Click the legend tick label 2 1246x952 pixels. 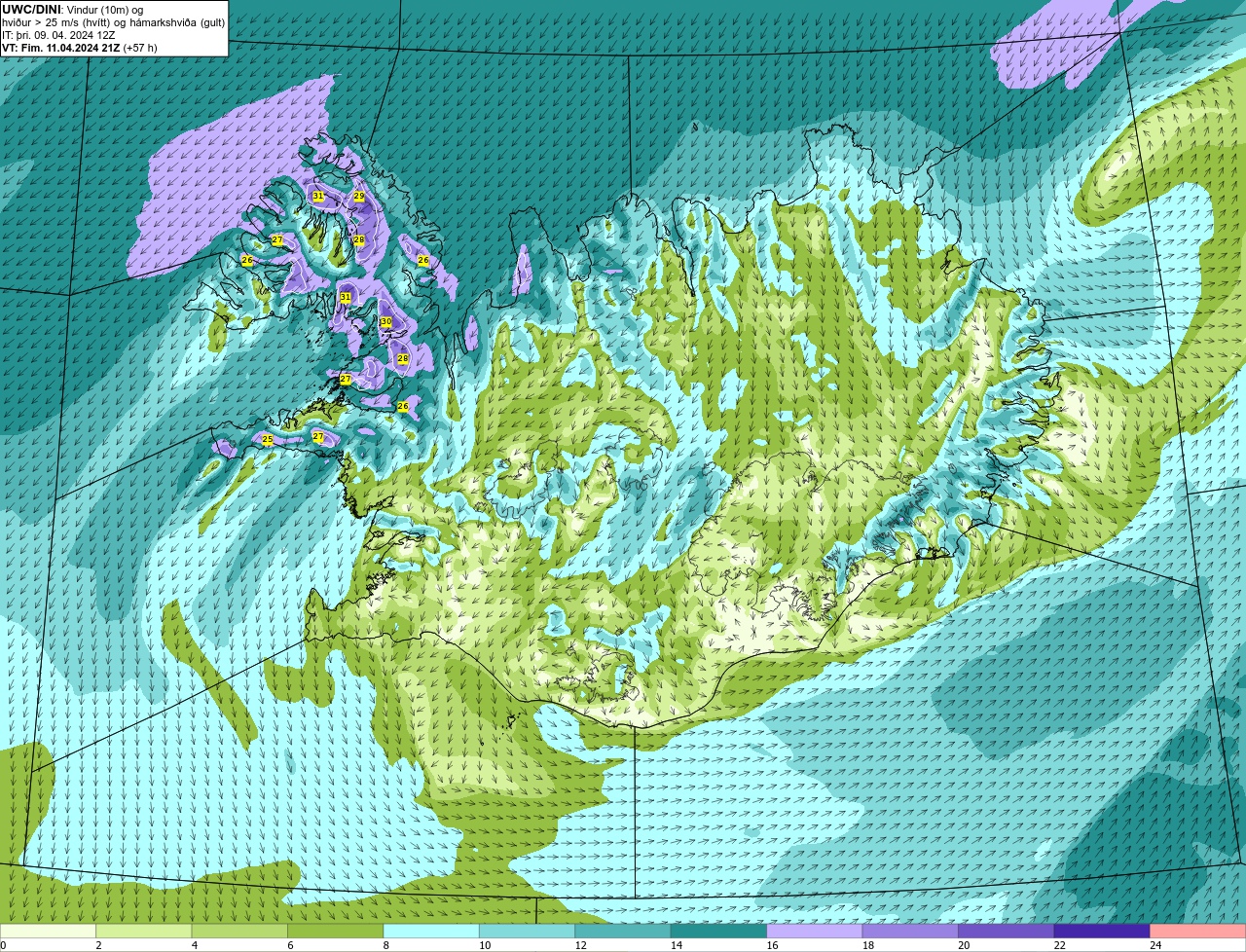point(98,945)
